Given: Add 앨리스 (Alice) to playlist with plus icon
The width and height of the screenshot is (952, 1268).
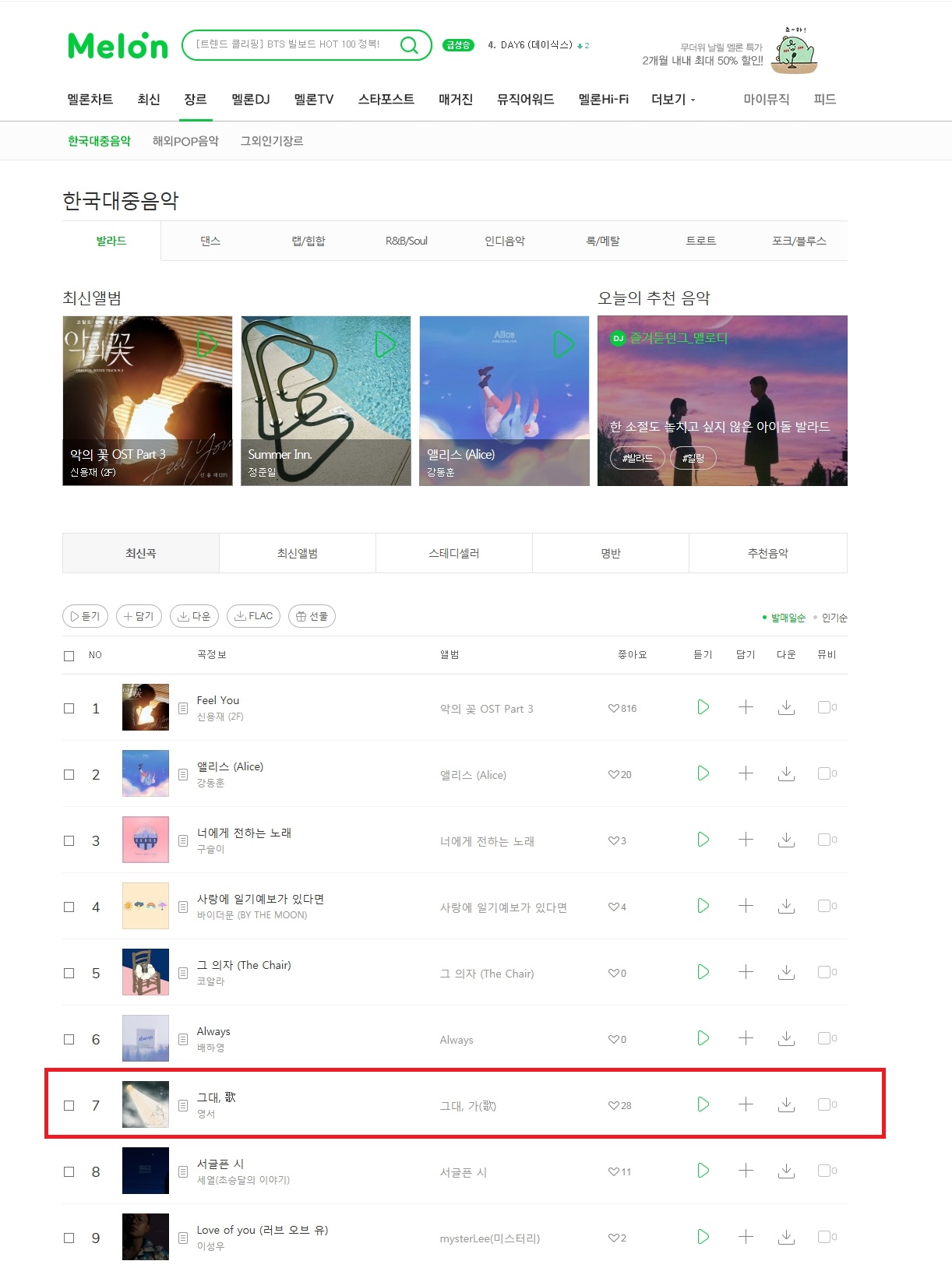Looking at the screenshot, I should (x=746, y=773).
